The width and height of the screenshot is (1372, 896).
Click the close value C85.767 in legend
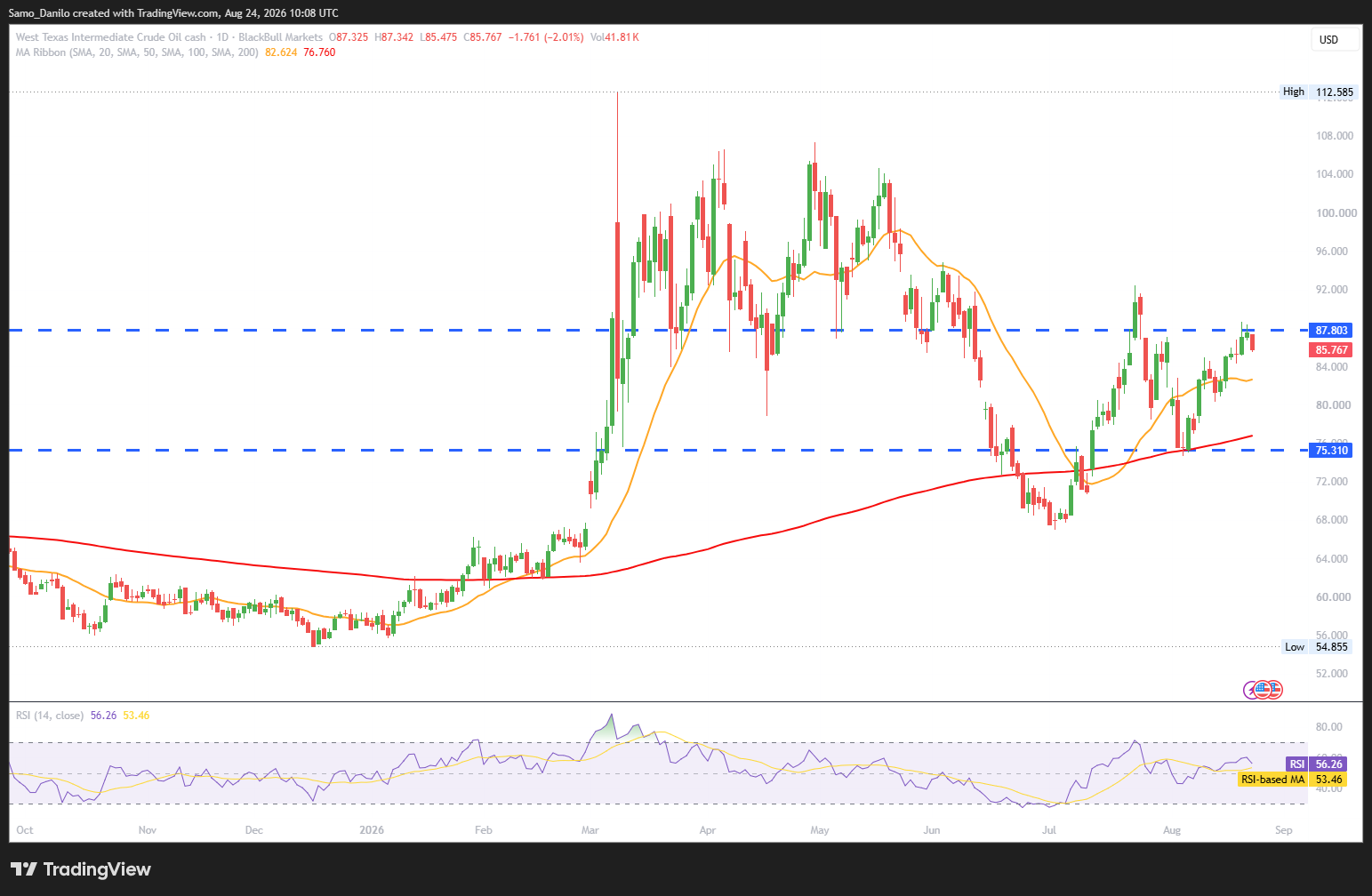click(482, 37)
